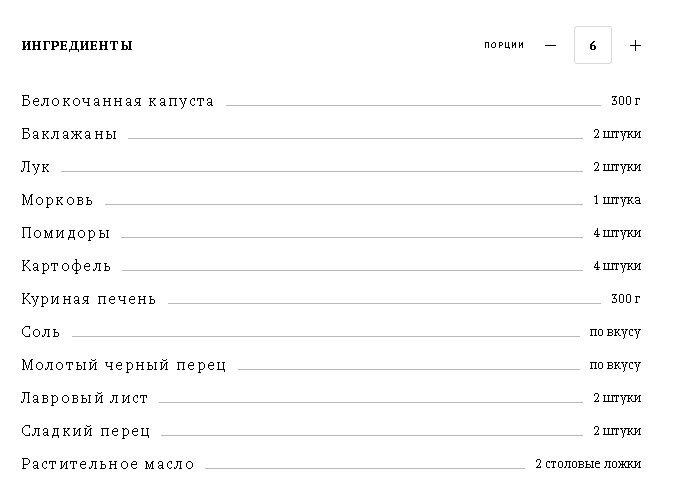The width and height of the screenshot is (696, 495).
Task: Decrease portions with the minus icon
Action: [550, 46]
